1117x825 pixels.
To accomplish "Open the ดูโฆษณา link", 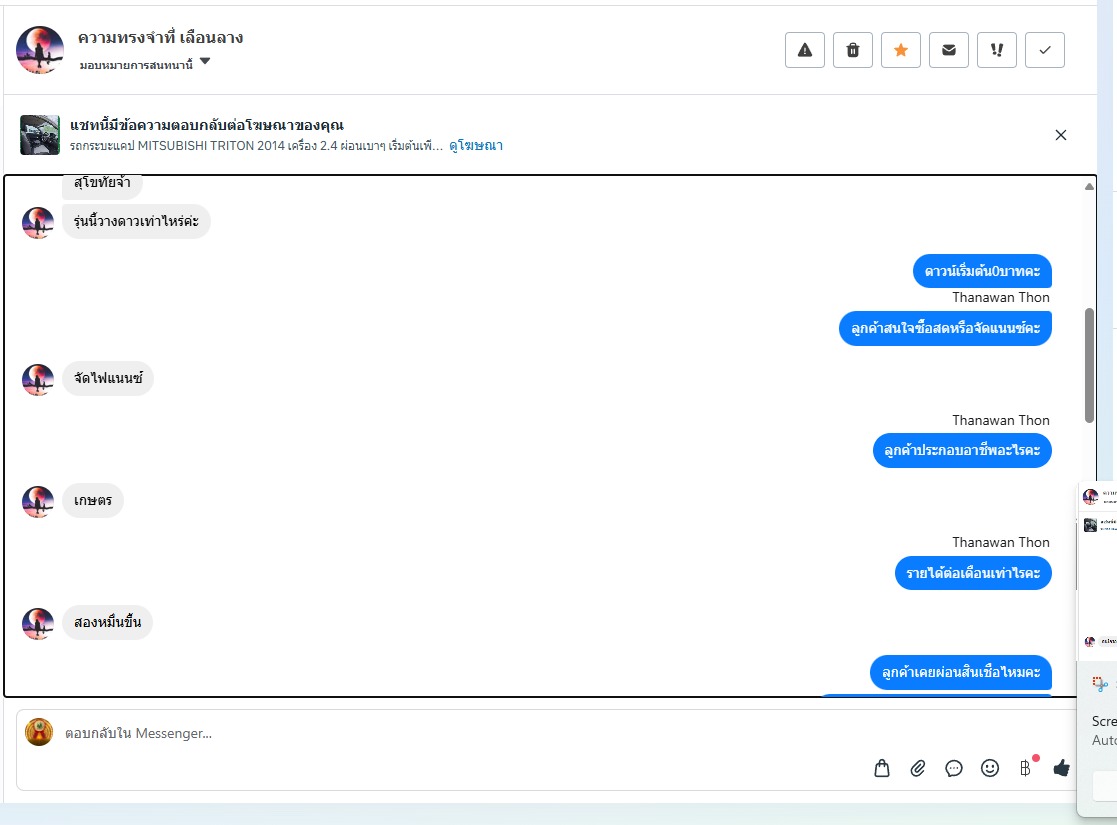I will coord(476,145).
